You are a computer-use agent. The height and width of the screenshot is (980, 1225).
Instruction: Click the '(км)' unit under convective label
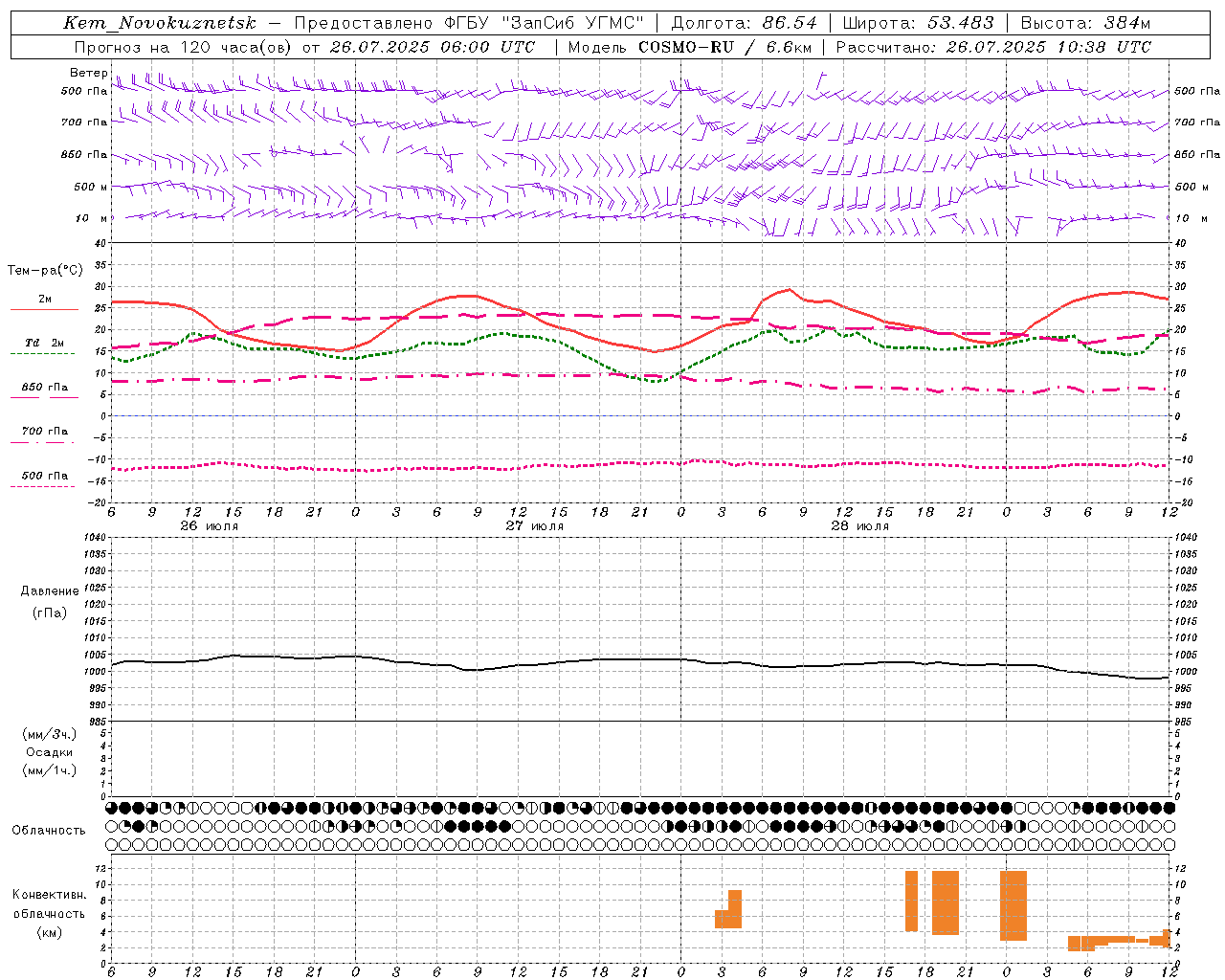(49, 932)
